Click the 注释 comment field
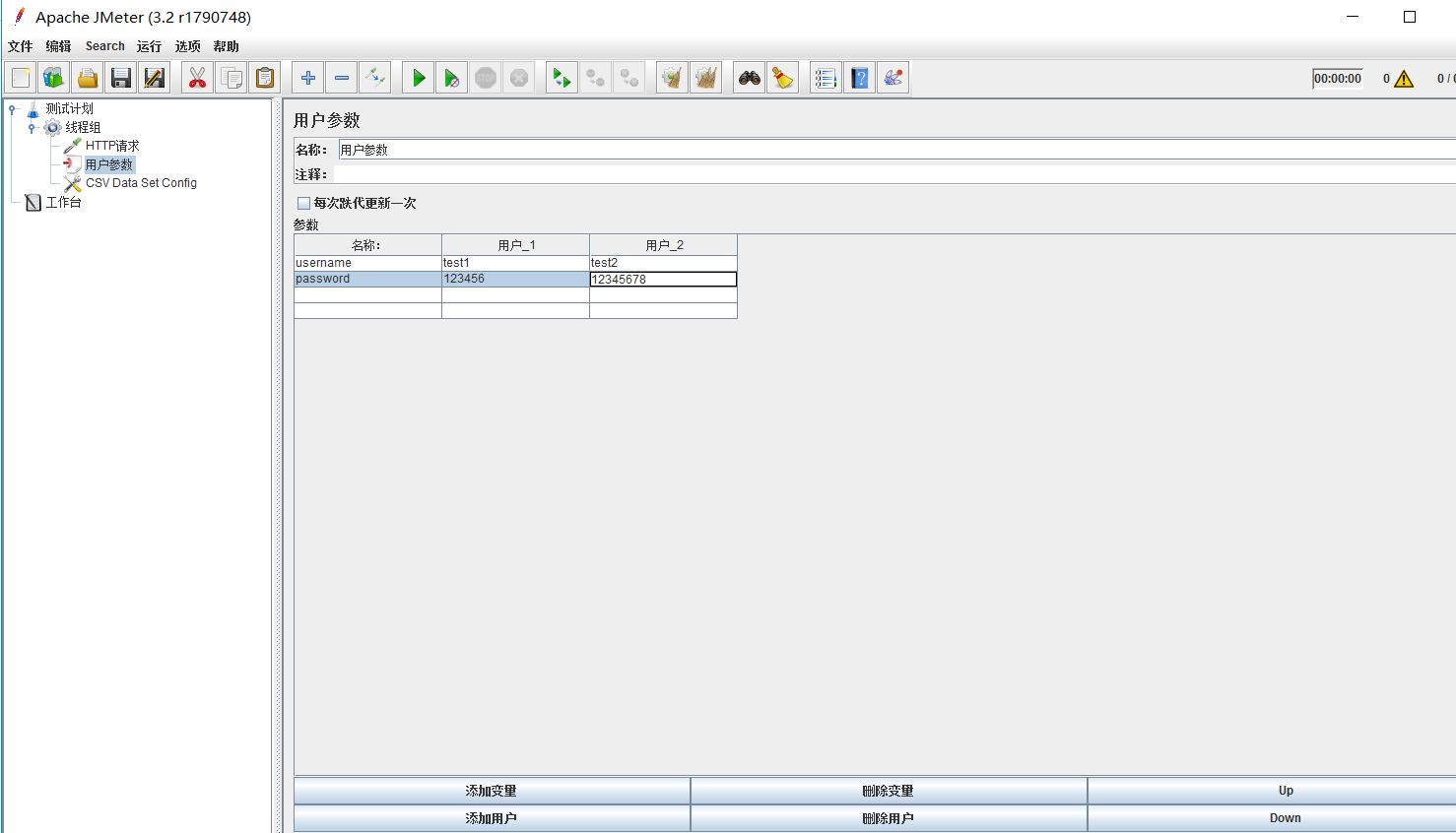 (894, 174)
